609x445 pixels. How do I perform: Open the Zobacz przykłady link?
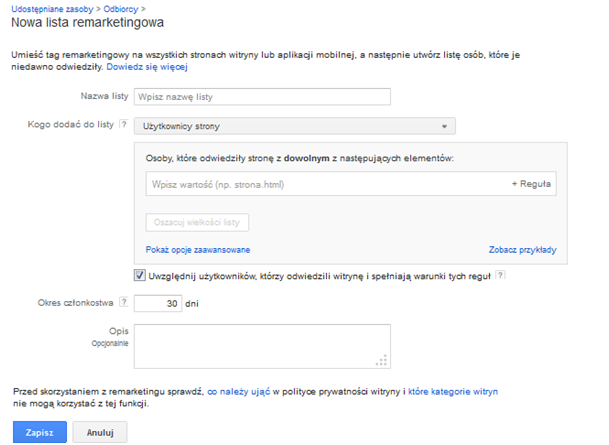pyautogui.click(x=522, y=249)
